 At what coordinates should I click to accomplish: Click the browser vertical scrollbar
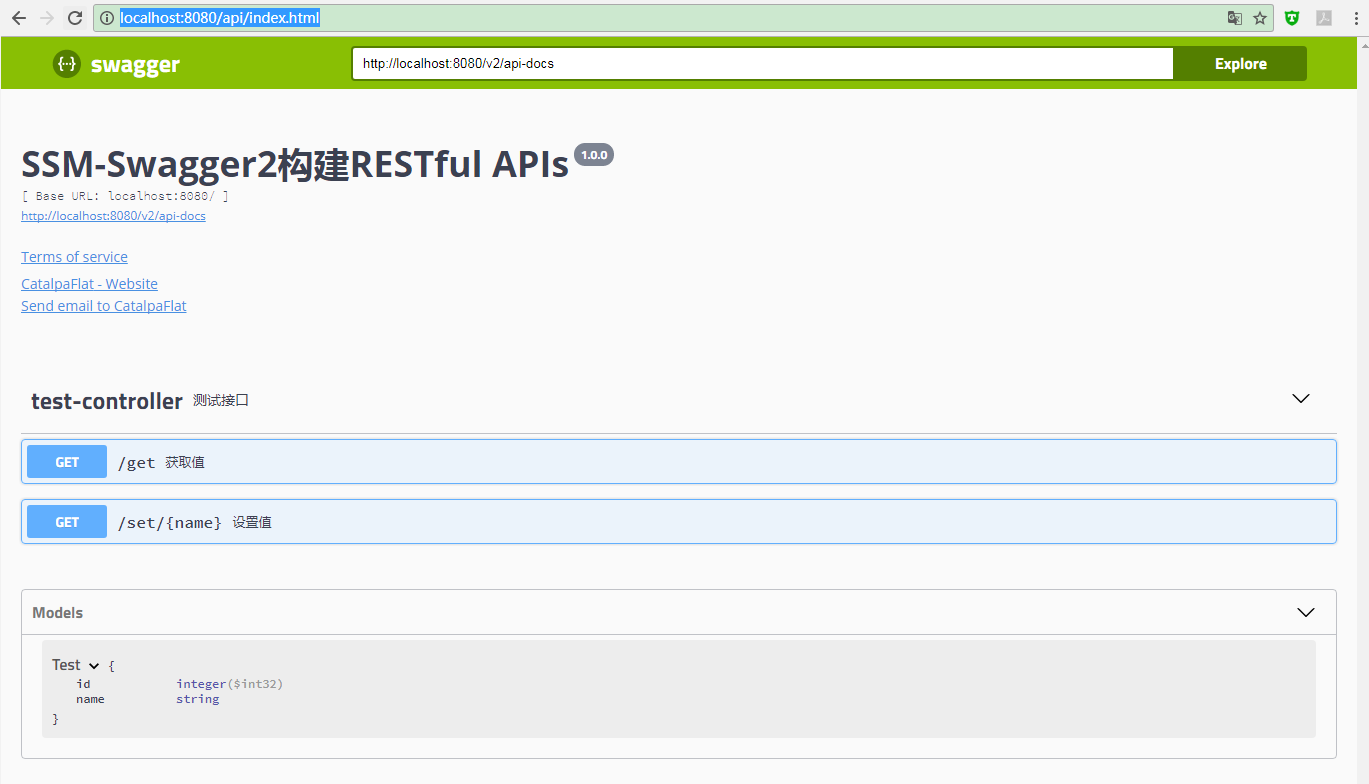pos(1364,410)
